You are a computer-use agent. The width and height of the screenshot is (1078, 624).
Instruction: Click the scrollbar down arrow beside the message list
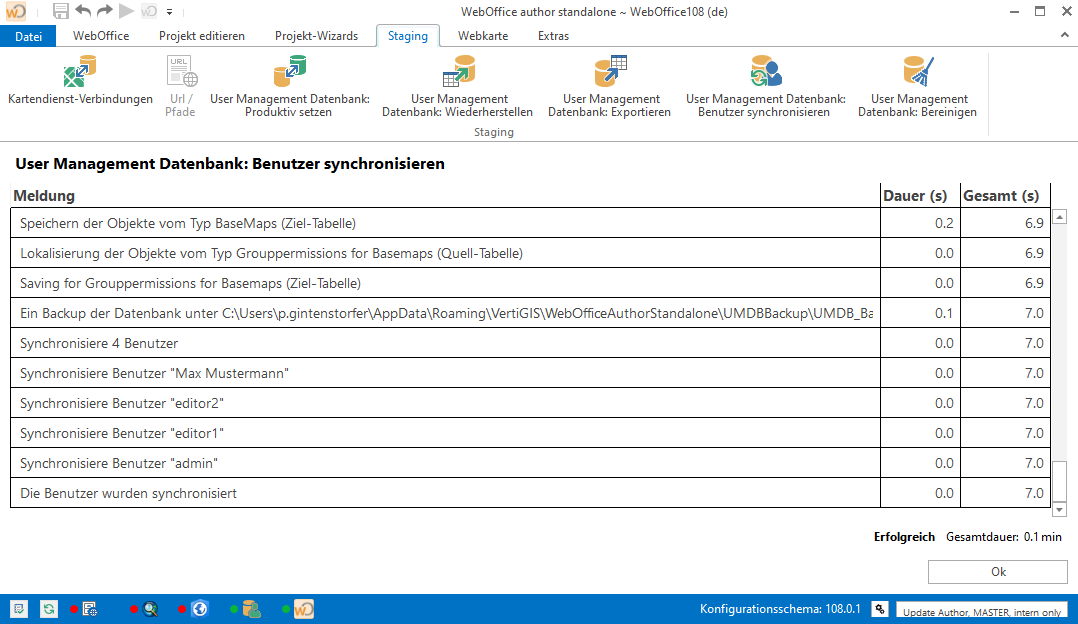tap(1058, 510)
